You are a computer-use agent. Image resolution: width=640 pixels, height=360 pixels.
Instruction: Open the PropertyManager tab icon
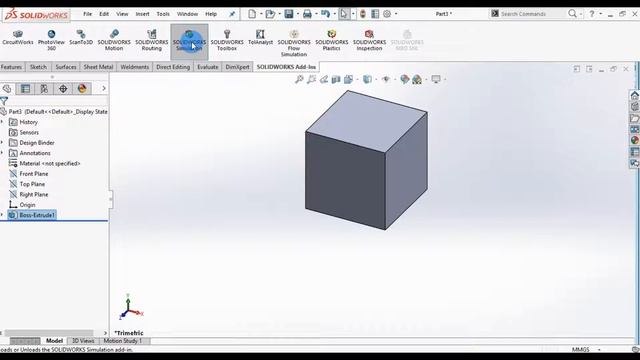[25, 89]
